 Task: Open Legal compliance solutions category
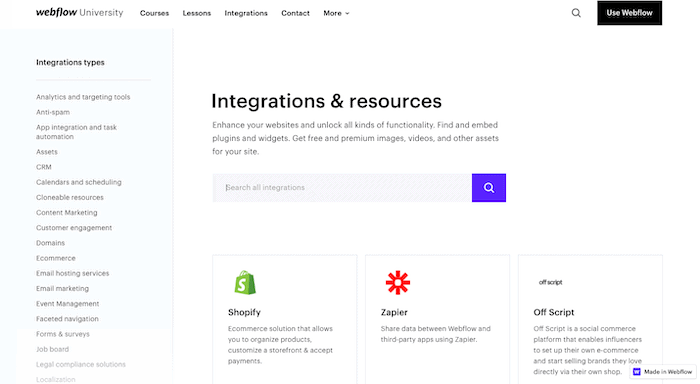coord(81,364)
